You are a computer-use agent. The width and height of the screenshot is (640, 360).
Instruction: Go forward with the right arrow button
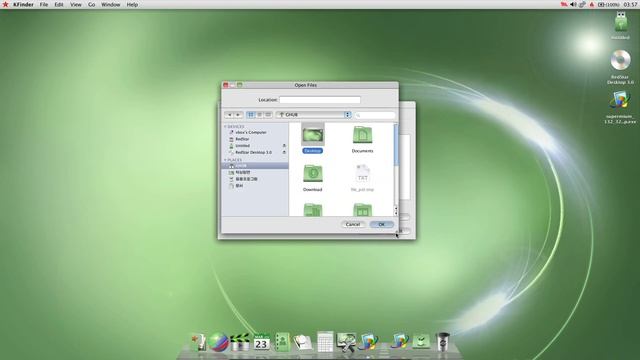238,115
